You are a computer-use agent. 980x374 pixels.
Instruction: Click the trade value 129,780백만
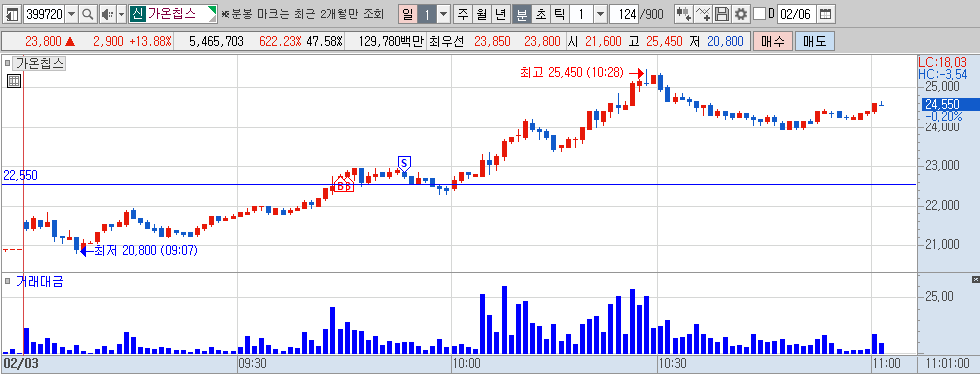tap(392, 42)
